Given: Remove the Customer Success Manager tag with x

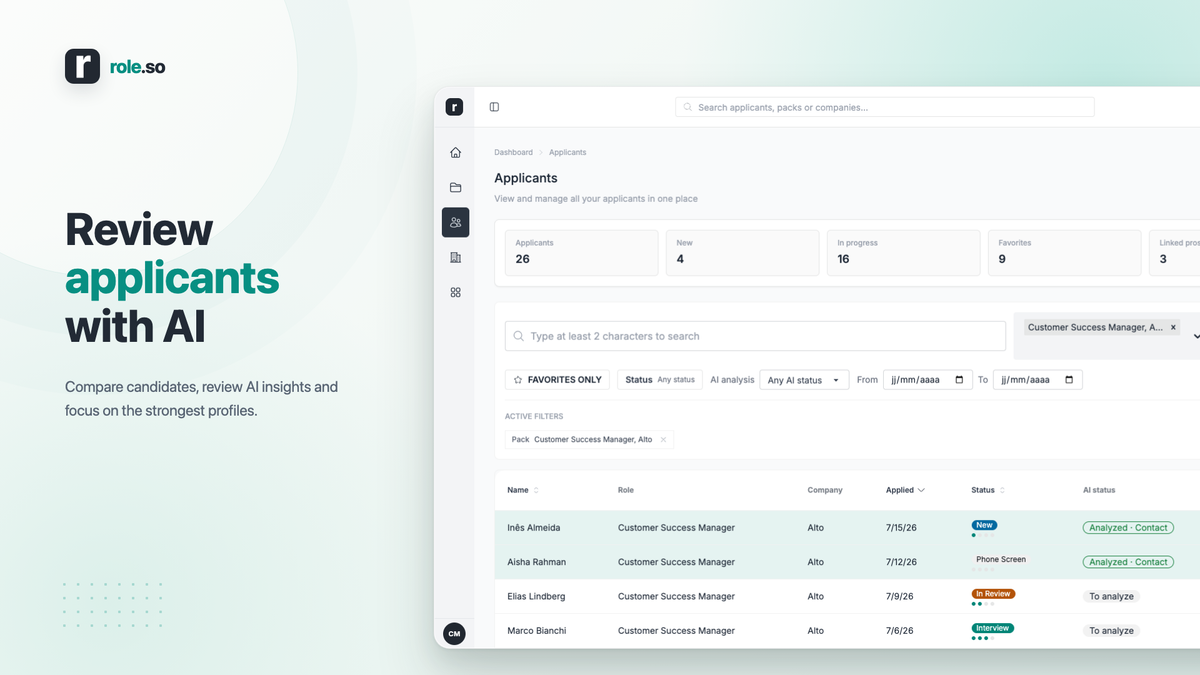Looking at the screenshot, I should point(1174,327).
